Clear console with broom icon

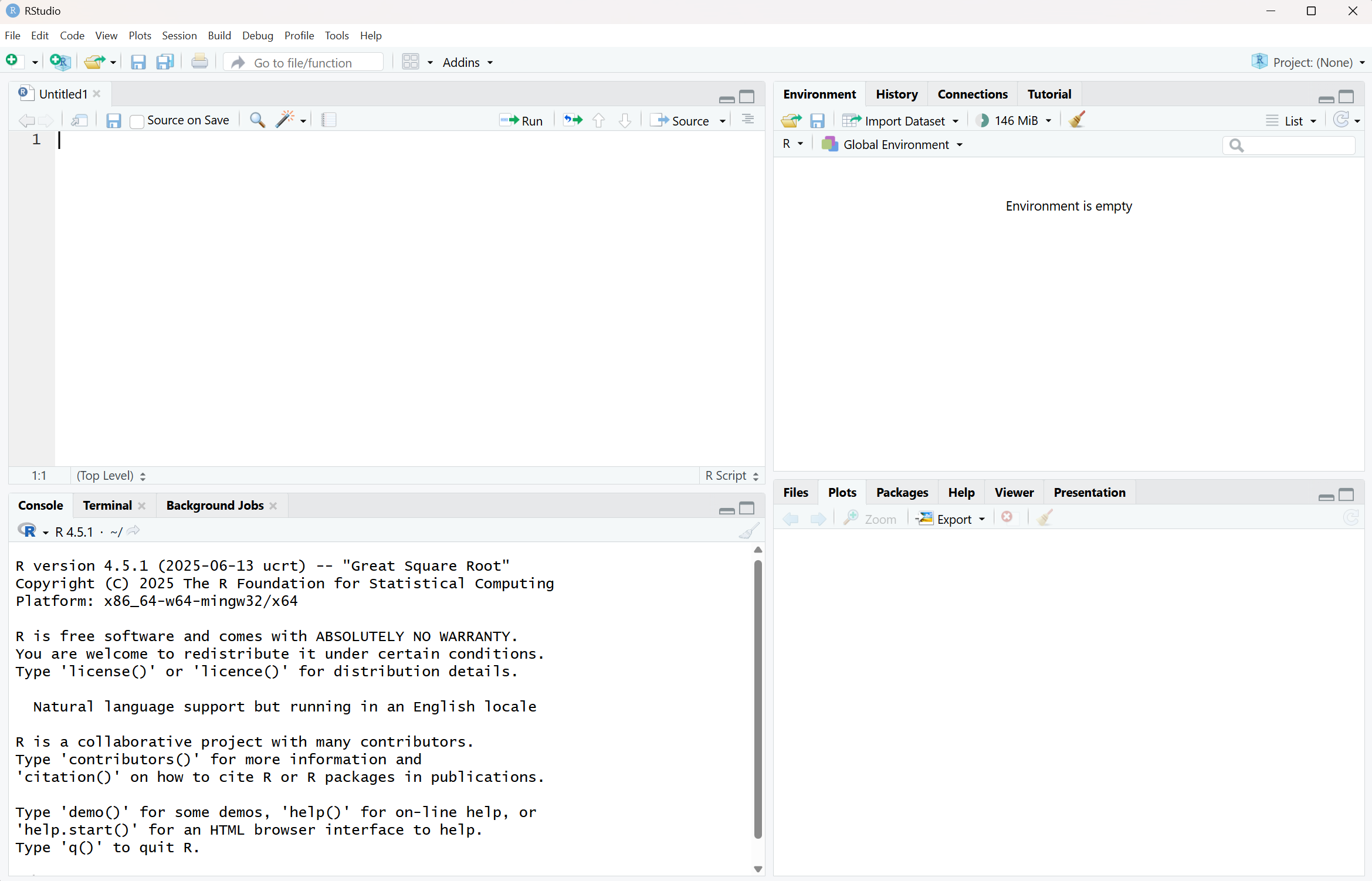[x=748, y=531]
